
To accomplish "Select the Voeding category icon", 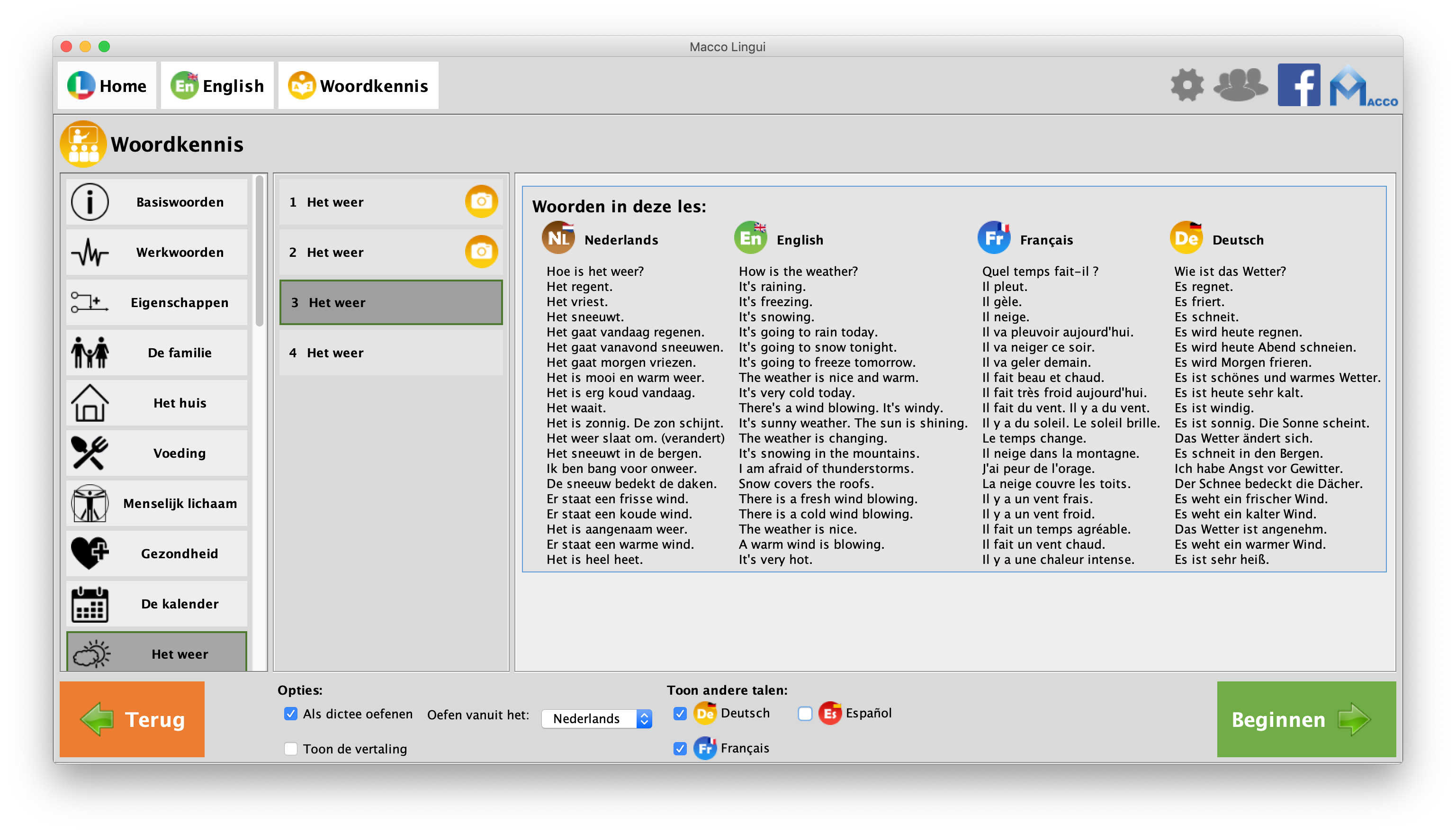I will [x=90, y=453].
